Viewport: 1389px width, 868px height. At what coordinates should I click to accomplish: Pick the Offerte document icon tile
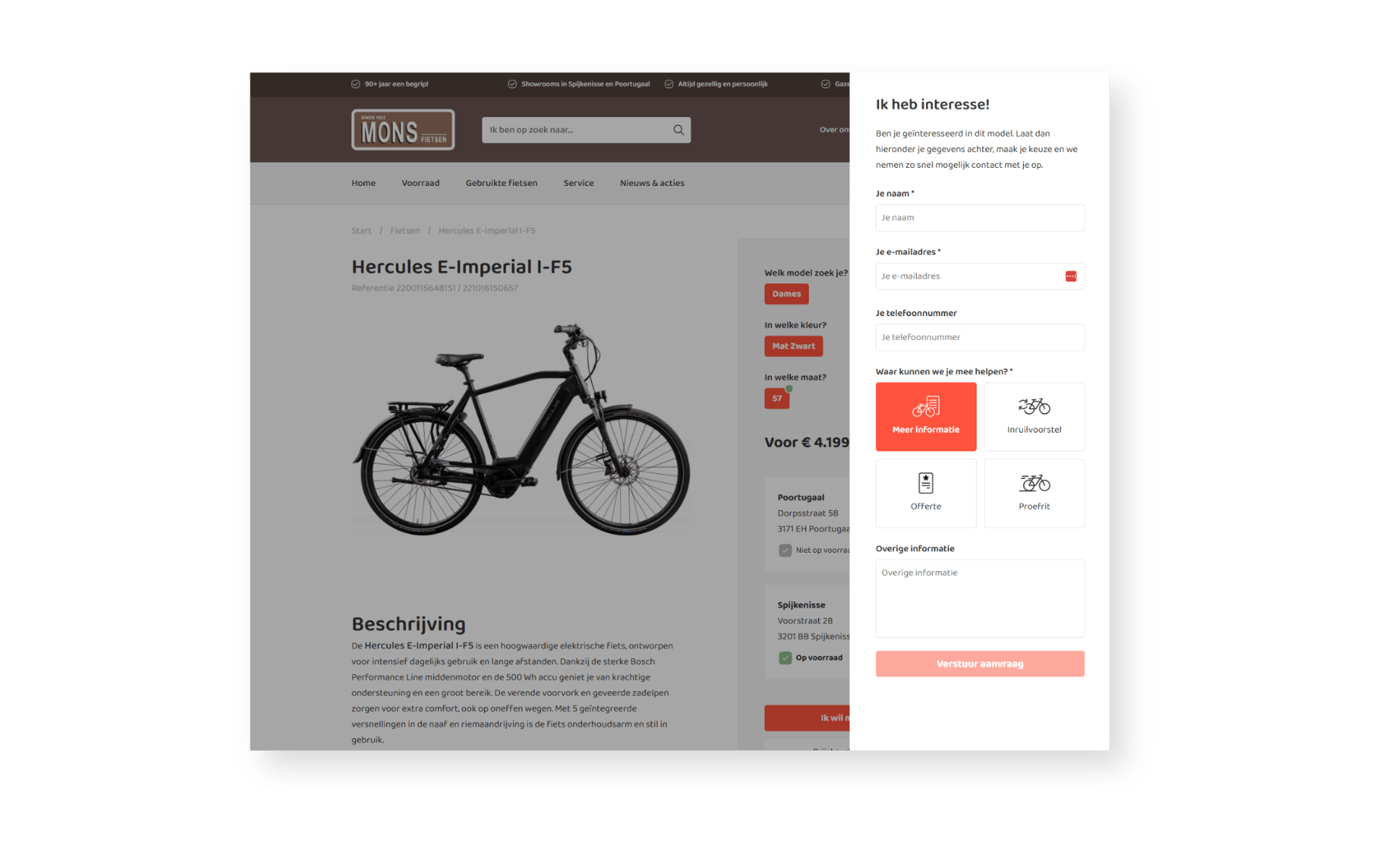tap(925, 493)
